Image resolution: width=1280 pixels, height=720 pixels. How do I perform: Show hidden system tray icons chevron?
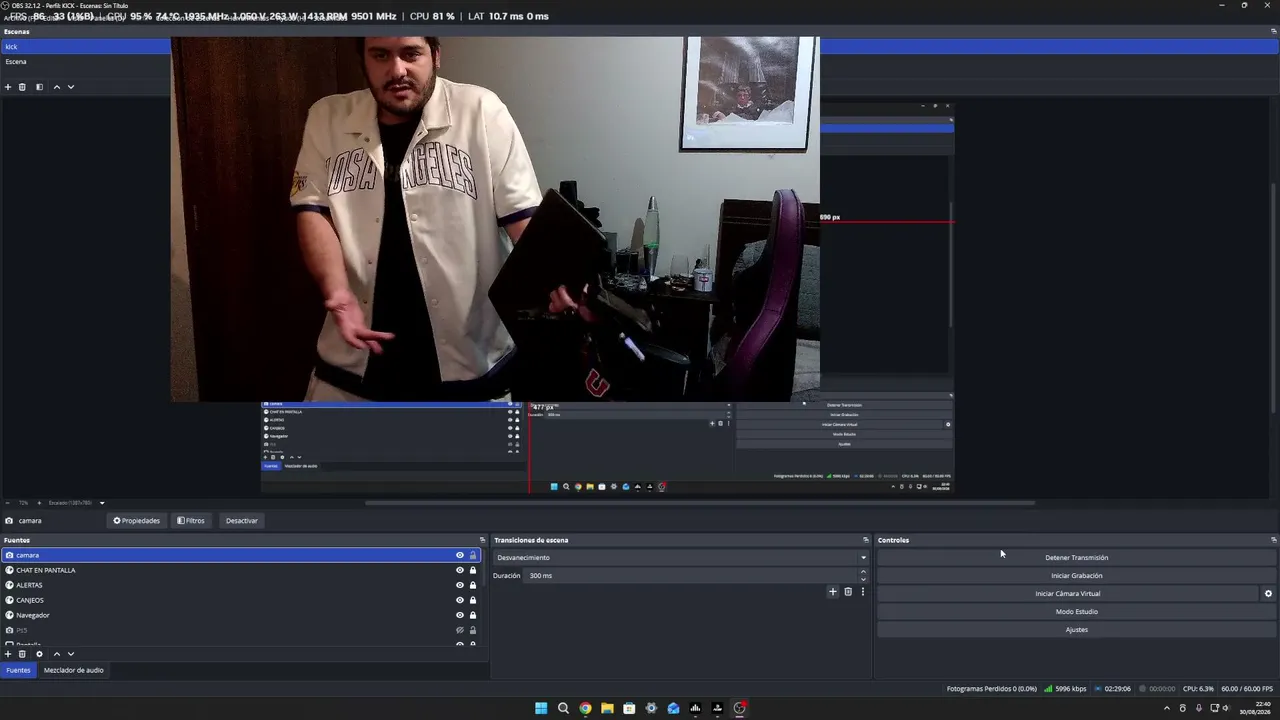[1166, 708]
